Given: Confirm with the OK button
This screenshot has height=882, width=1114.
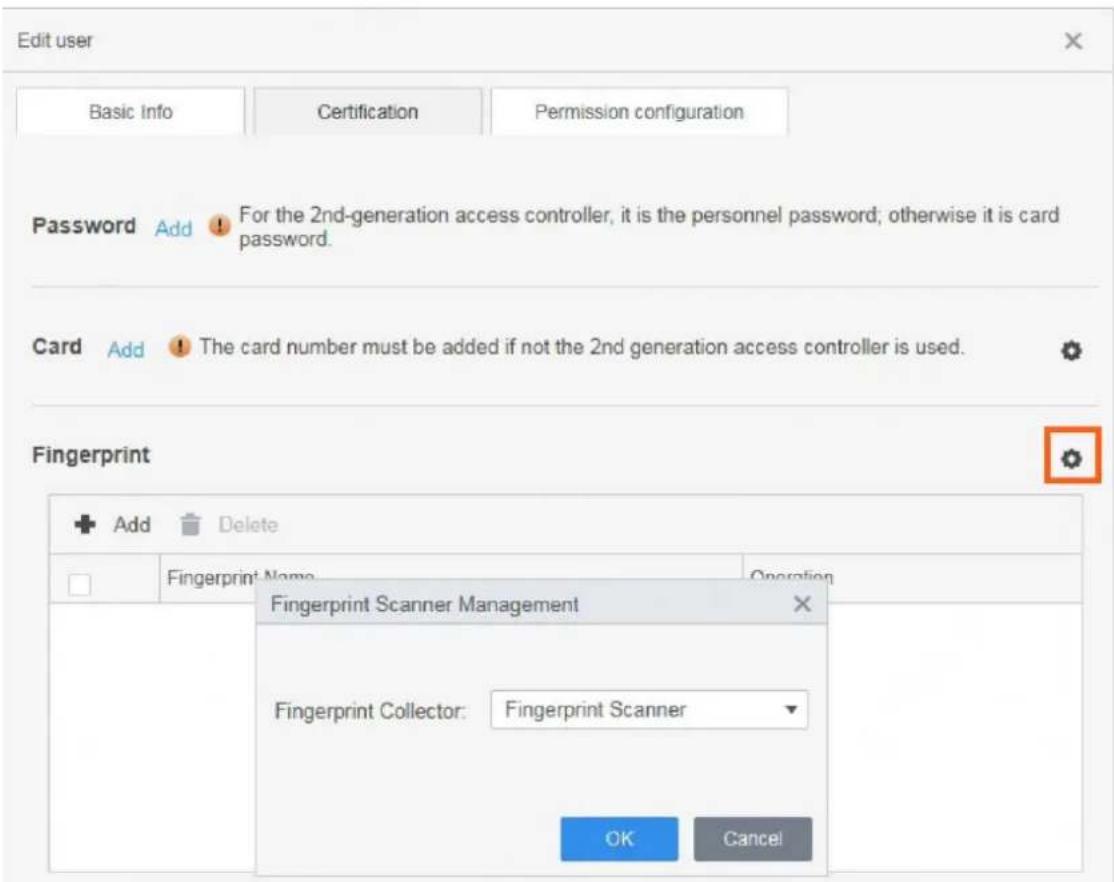Looking at the screenshot, I should tap(619, 839).
